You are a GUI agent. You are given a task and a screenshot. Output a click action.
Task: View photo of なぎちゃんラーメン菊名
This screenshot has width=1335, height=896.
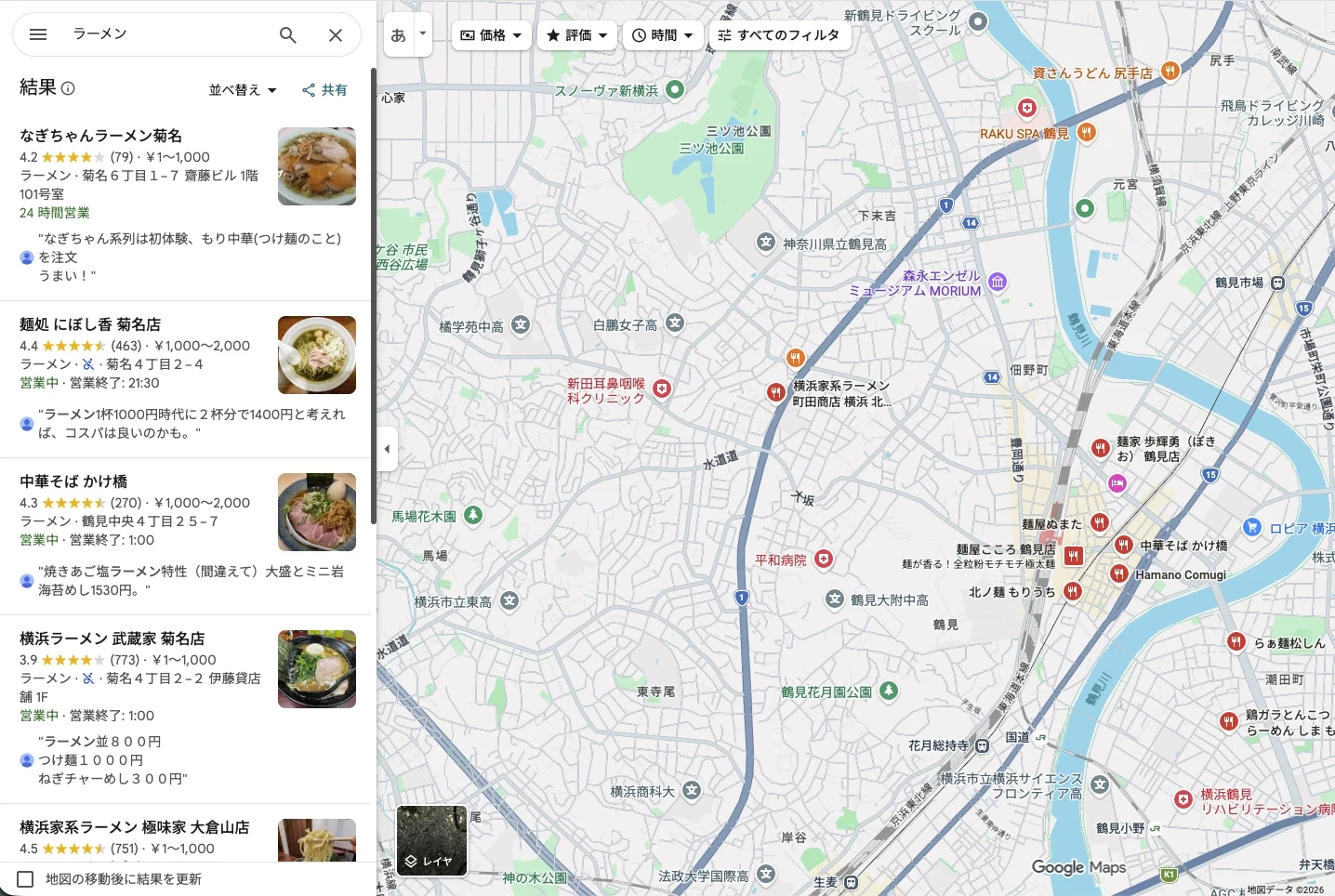317,166
